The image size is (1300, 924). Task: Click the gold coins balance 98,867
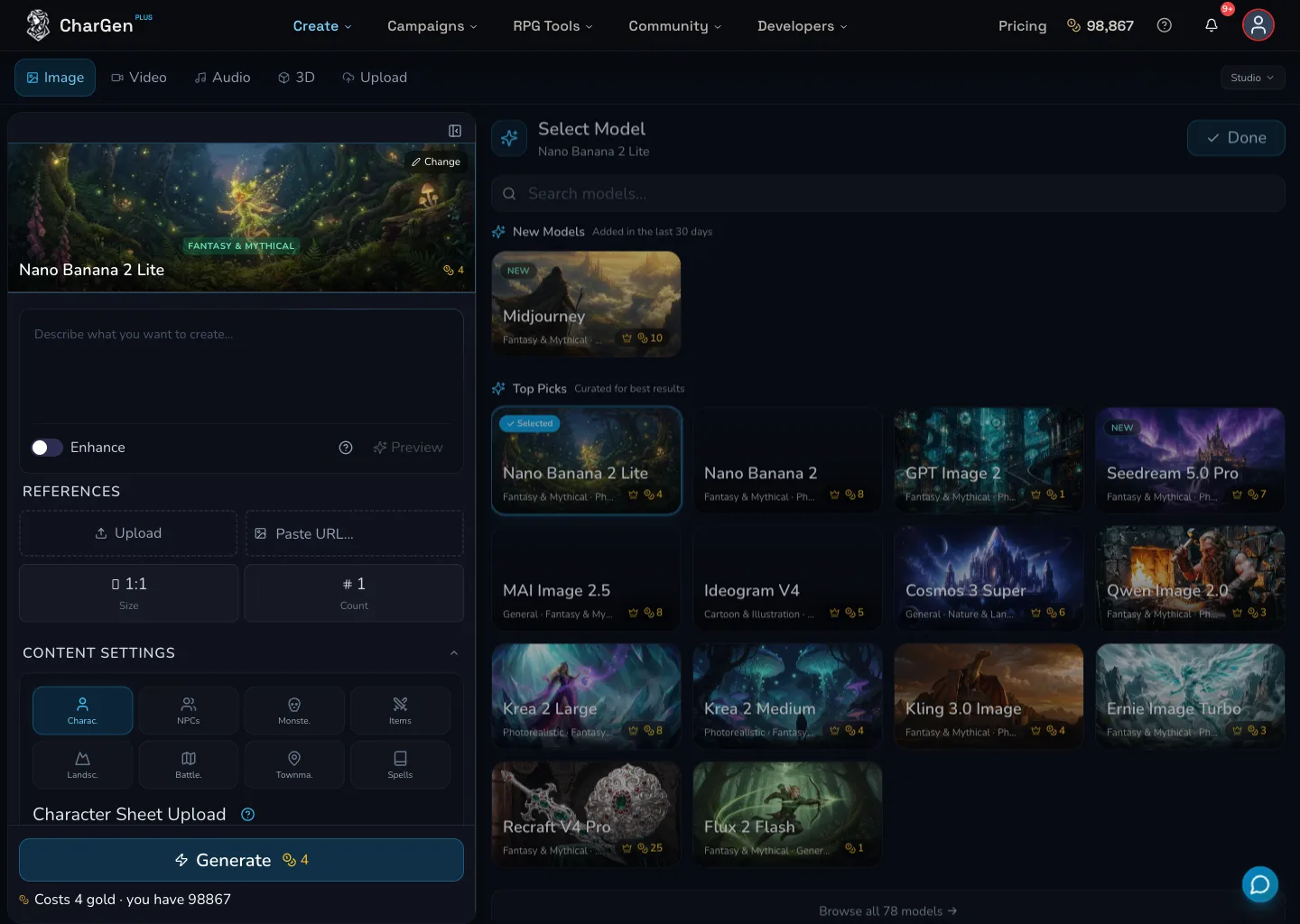(1100, 25)
